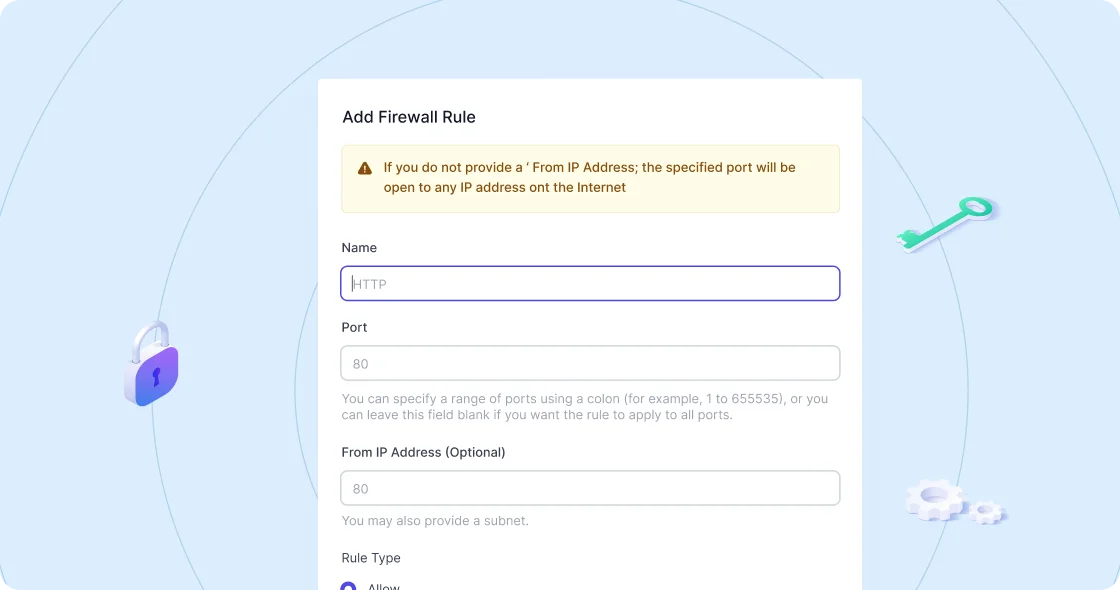Click the small gear graphic

(x=987, y=512)
